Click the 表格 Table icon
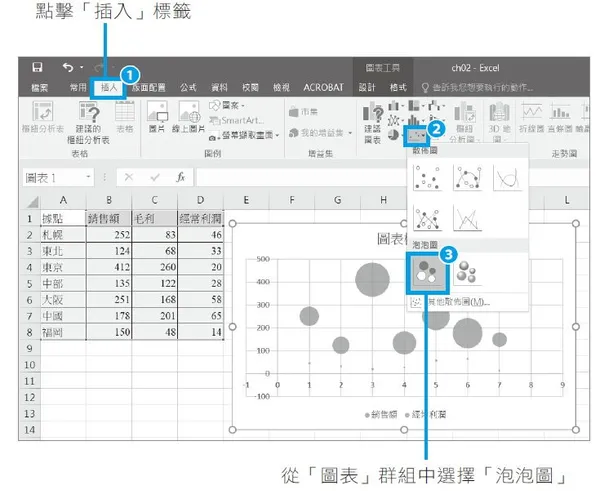Viewport: 600px width, 491px height. click(x=125, y=111)
